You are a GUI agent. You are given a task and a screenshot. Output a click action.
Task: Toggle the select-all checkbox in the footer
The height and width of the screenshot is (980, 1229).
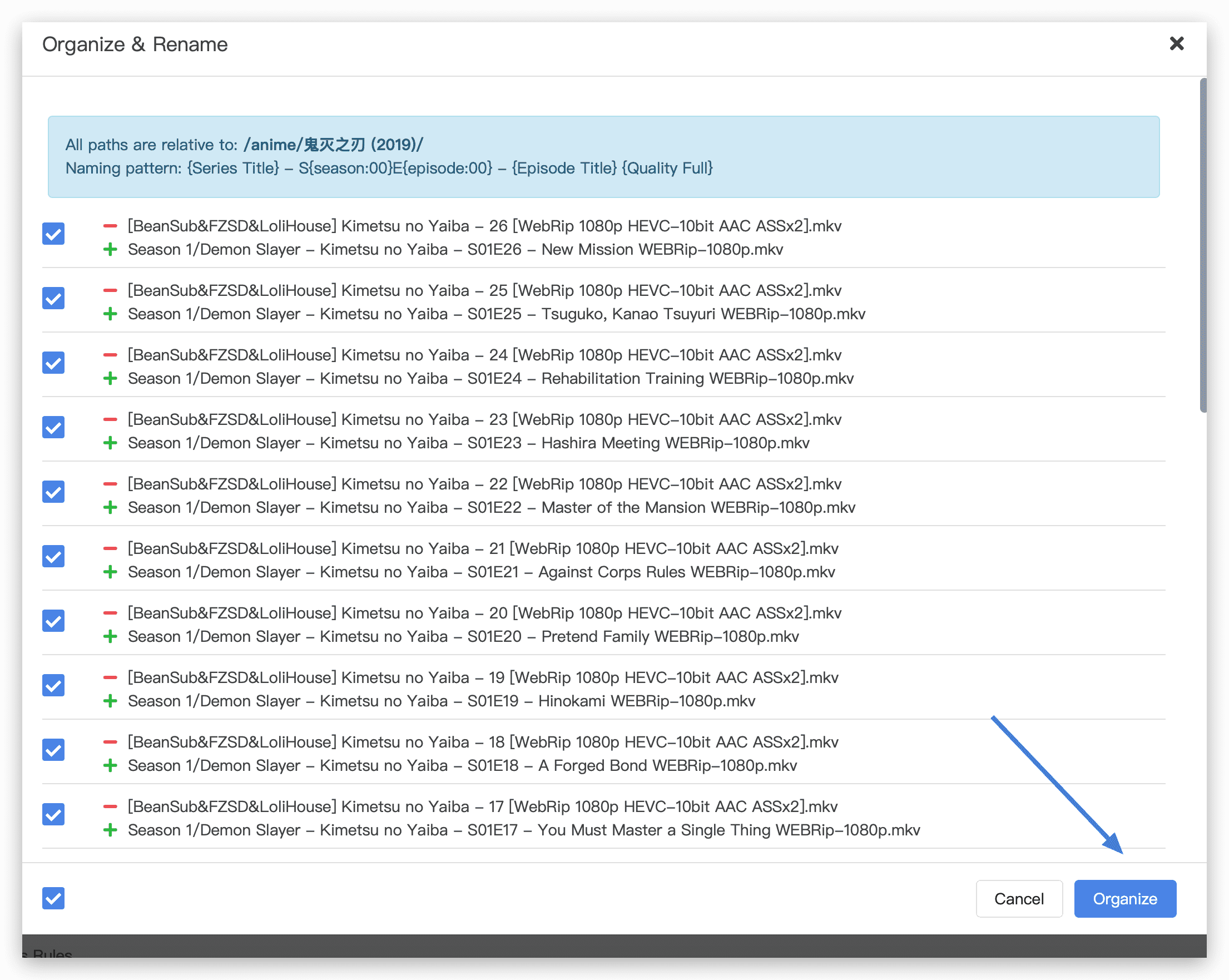click(x=53, y=898)
